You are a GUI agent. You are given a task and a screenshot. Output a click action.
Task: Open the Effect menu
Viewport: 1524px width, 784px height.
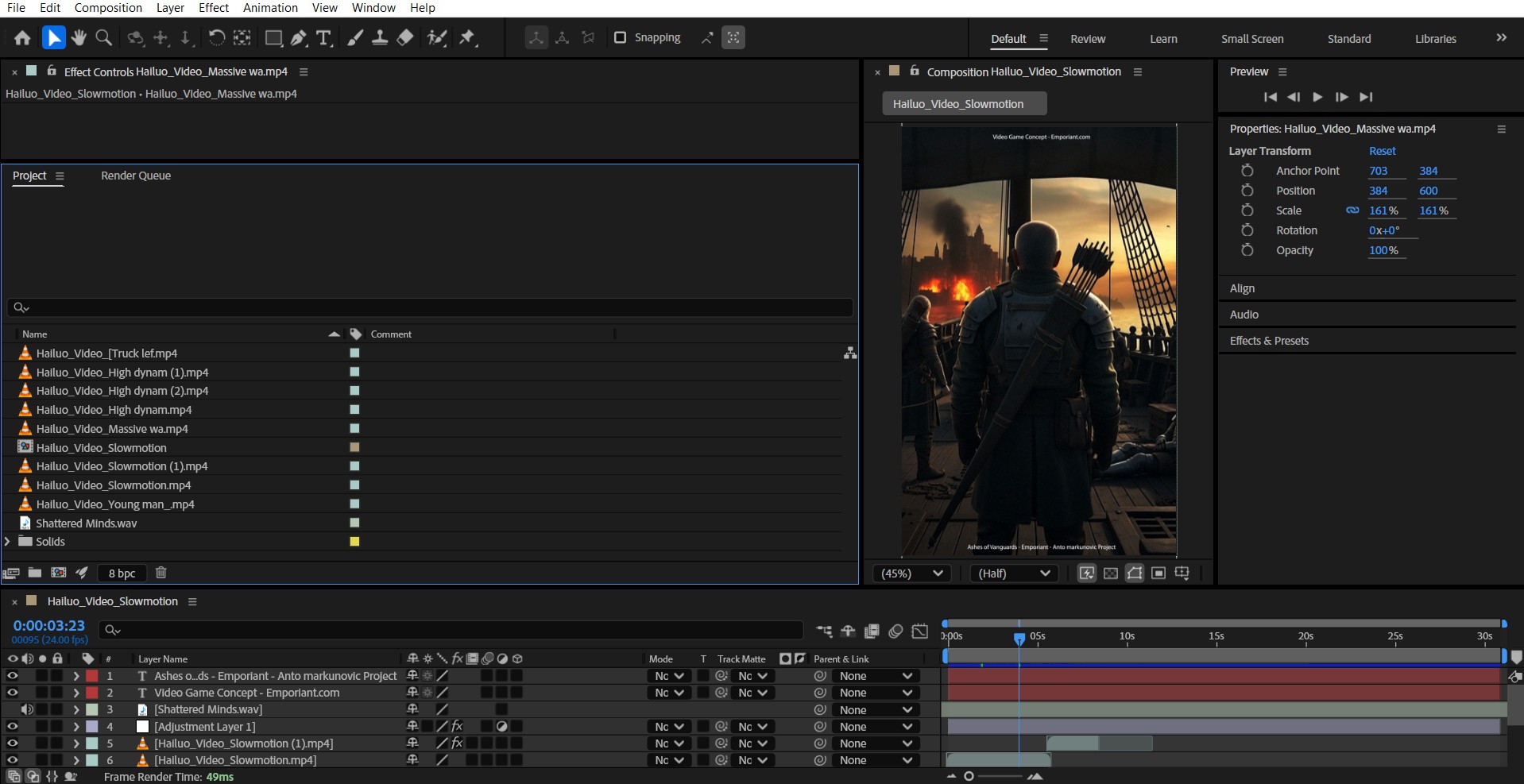[x=213, y=8]
